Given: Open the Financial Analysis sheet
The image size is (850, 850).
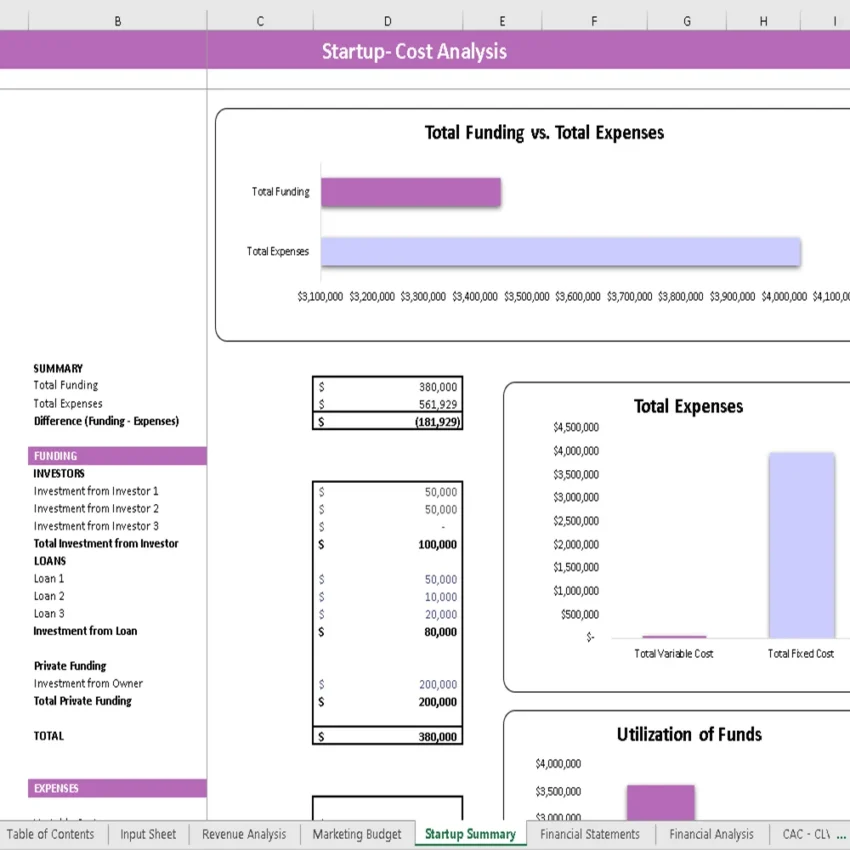Looking at the screenshot, I should point(711,834).
